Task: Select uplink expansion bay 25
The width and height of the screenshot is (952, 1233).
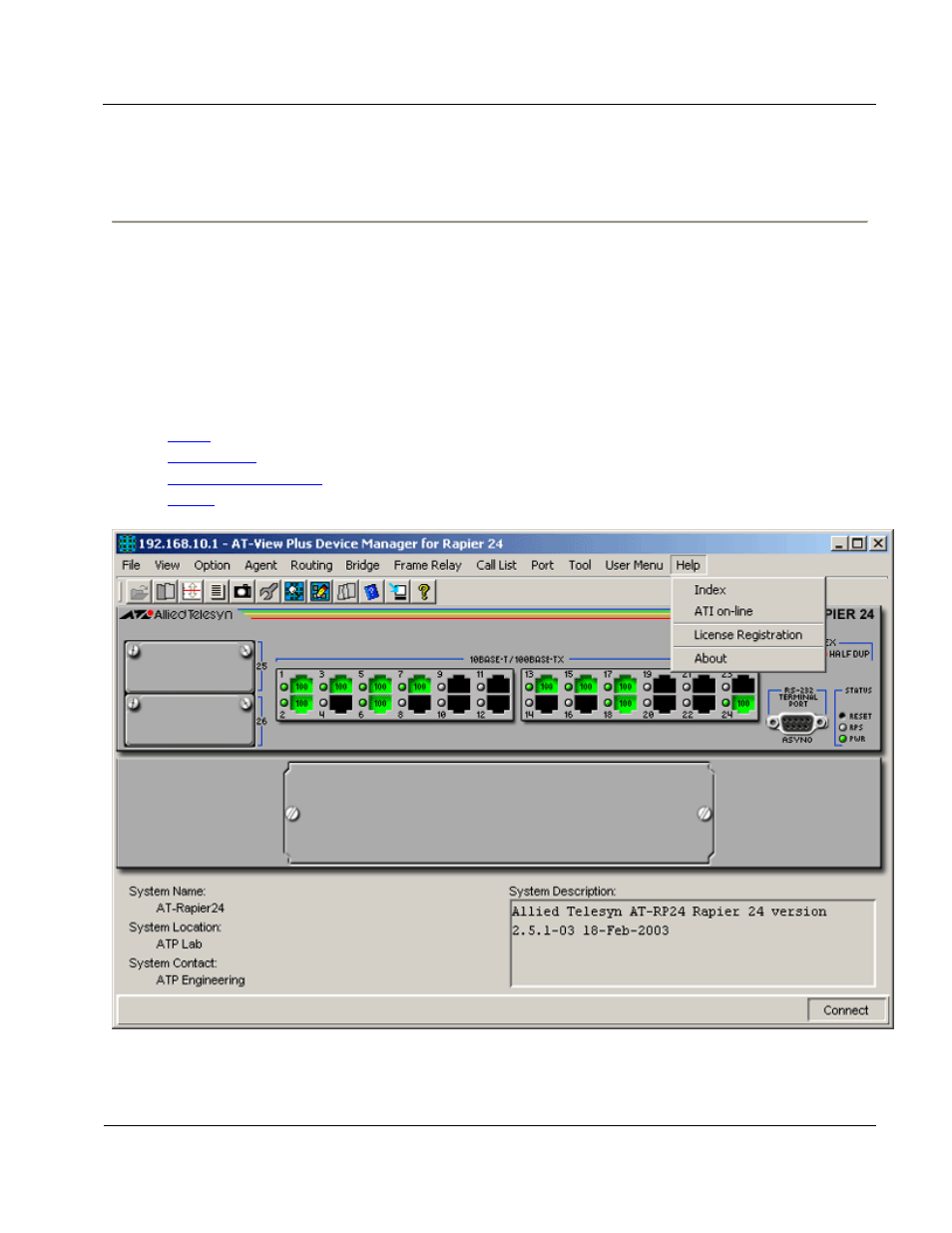Action: point(190,666)
